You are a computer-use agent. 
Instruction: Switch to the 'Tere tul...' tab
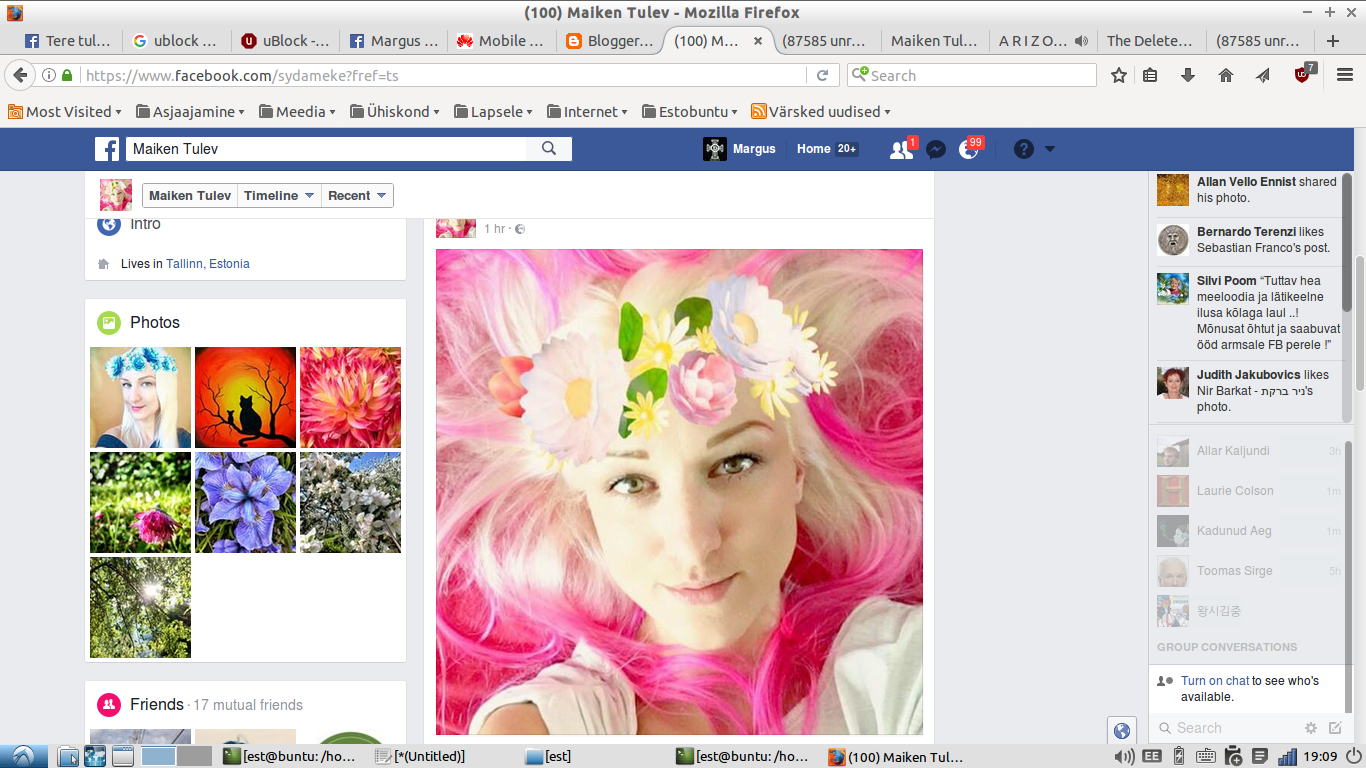coord(66,41)
